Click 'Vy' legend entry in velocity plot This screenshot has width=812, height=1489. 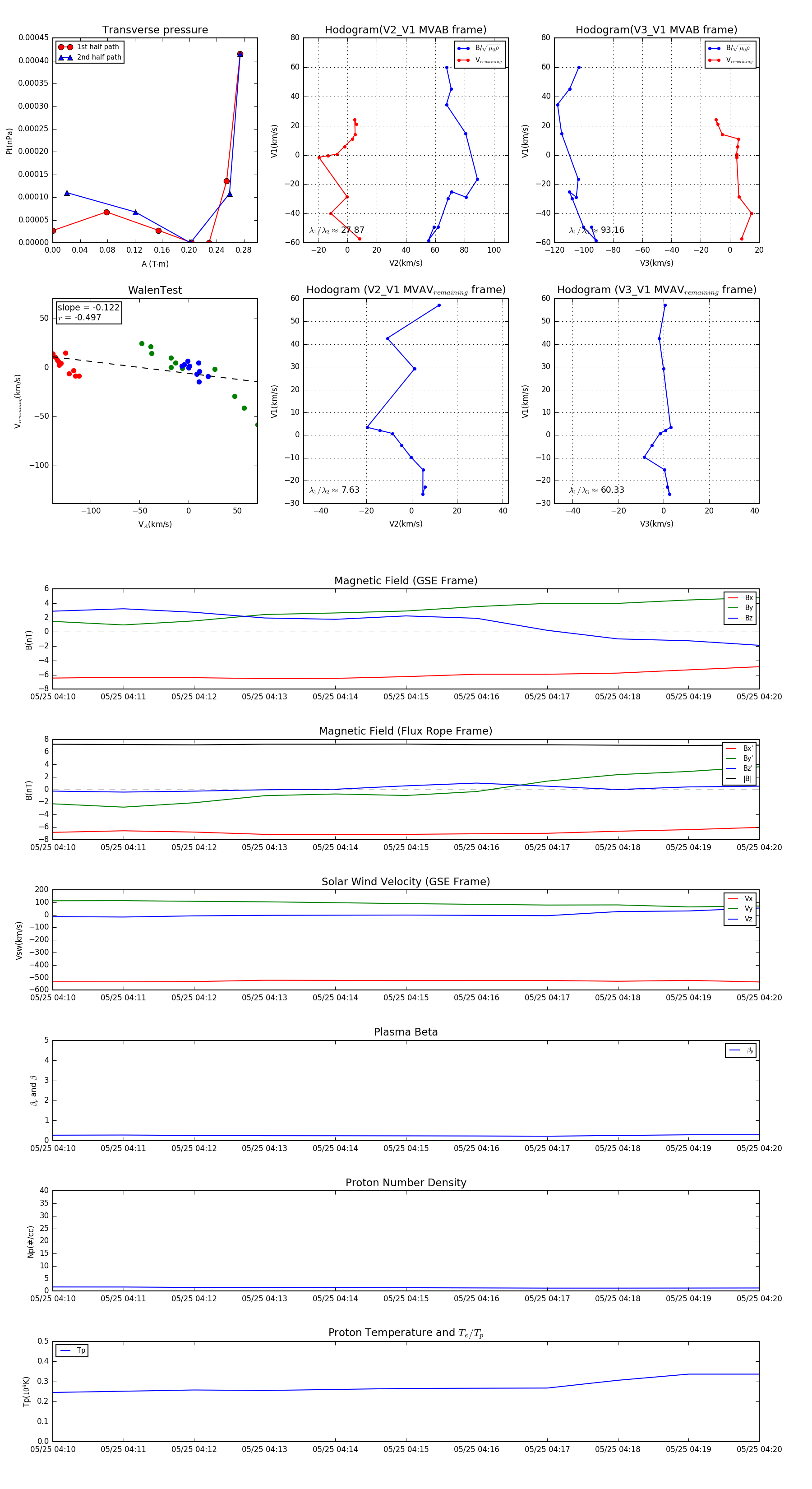pyautogui.click(x=740, y=909)
